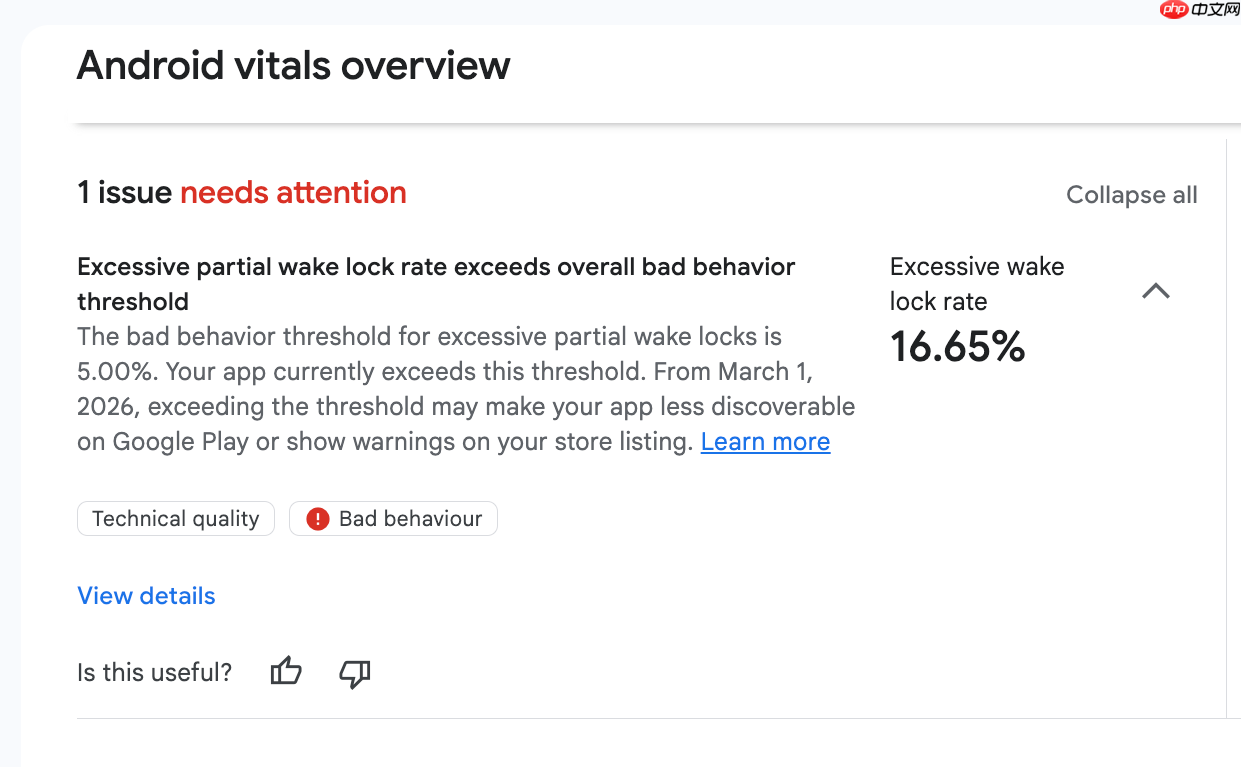Click the Excessive wake lock rate label
1241x767 pixels.
point(977,284)
